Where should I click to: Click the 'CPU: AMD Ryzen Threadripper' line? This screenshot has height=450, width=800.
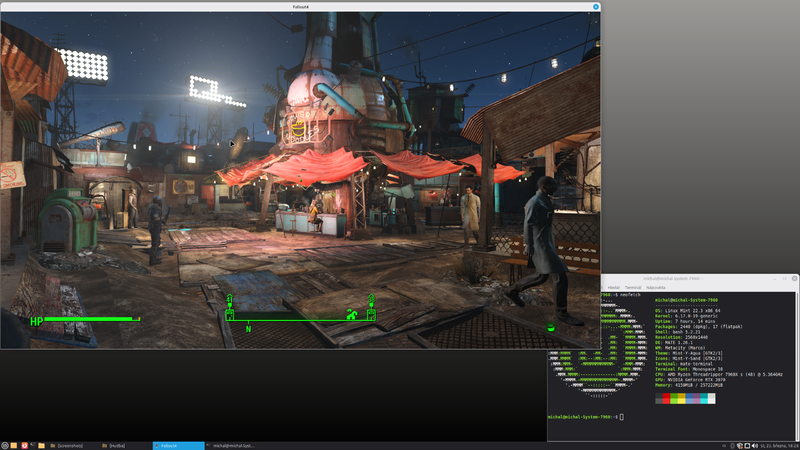point(718,374)
